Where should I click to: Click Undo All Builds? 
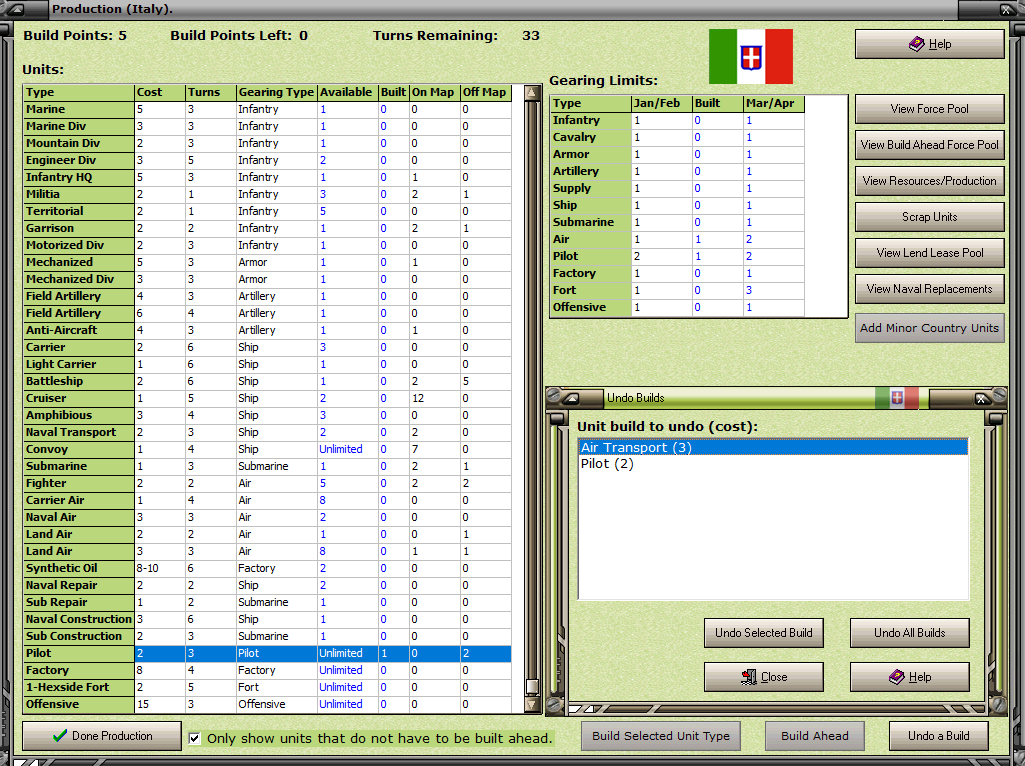pyautogui.click(x=908, y=632)
